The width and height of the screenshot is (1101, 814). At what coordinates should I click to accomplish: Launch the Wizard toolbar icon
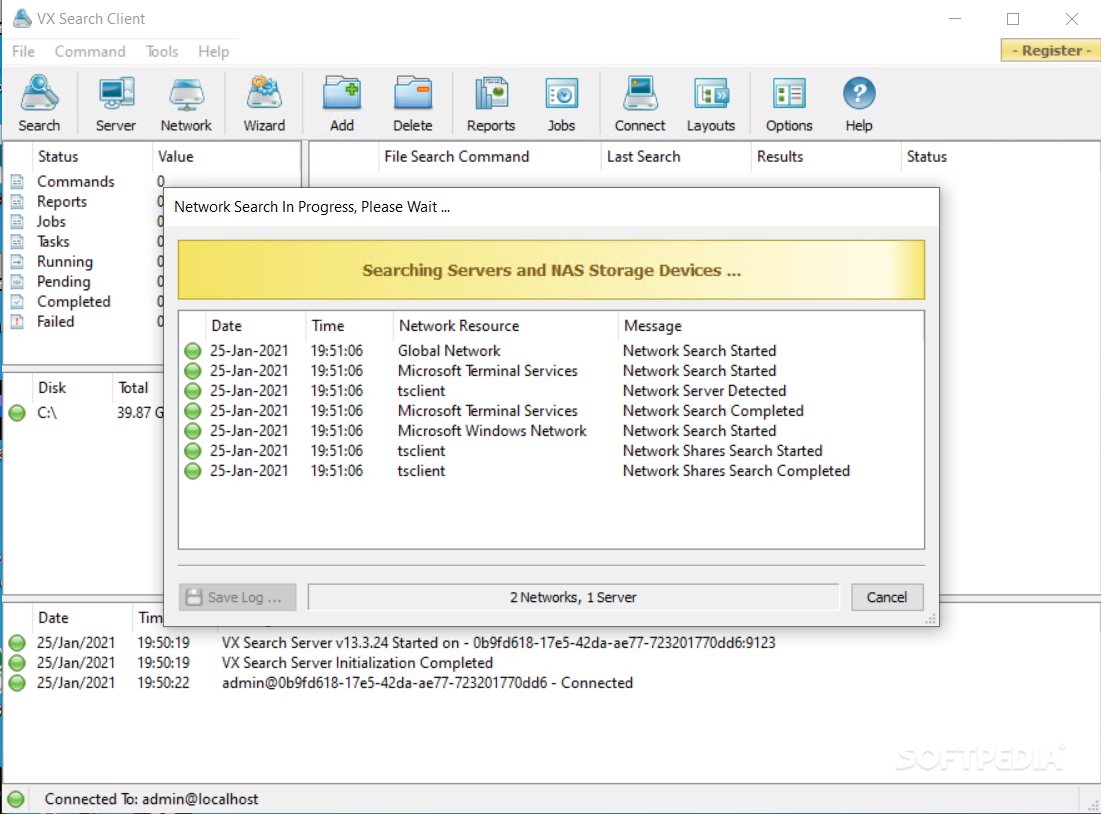coord(264,103)
